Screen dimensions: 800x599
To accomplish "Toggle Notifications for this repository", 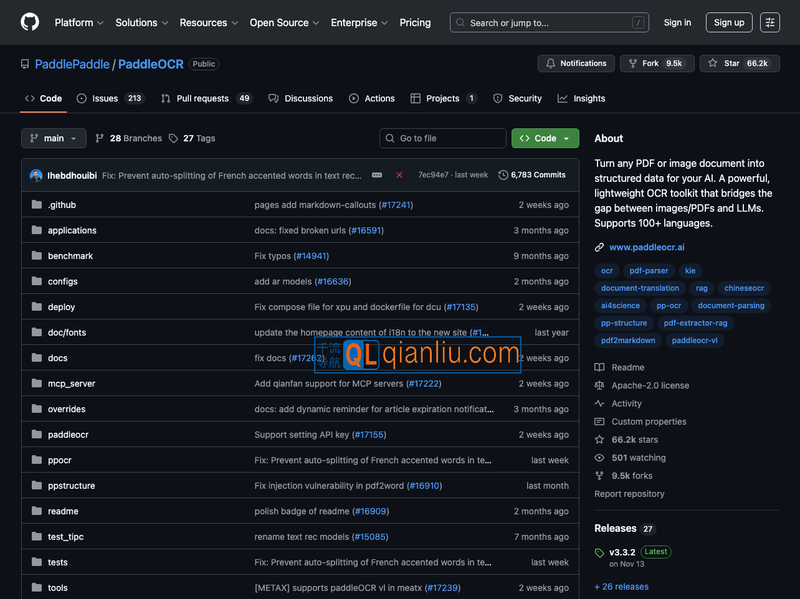I will click(576, 63).
